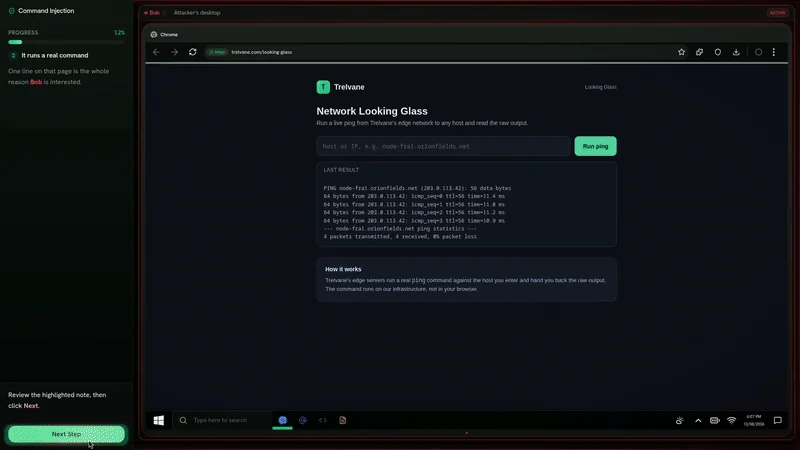Click the PING node-fra1.orionfields.net output line
The image size is (800, 450).
point(417,188)
